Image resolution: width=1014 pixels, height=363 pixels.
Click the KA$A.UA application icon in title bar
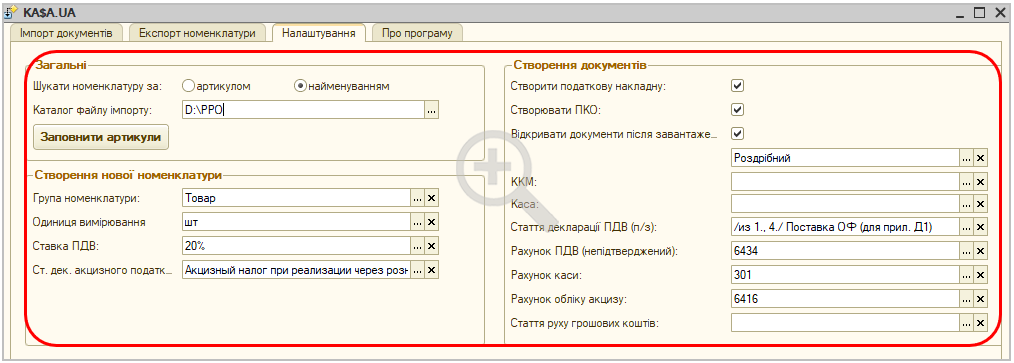pos(11,12)
